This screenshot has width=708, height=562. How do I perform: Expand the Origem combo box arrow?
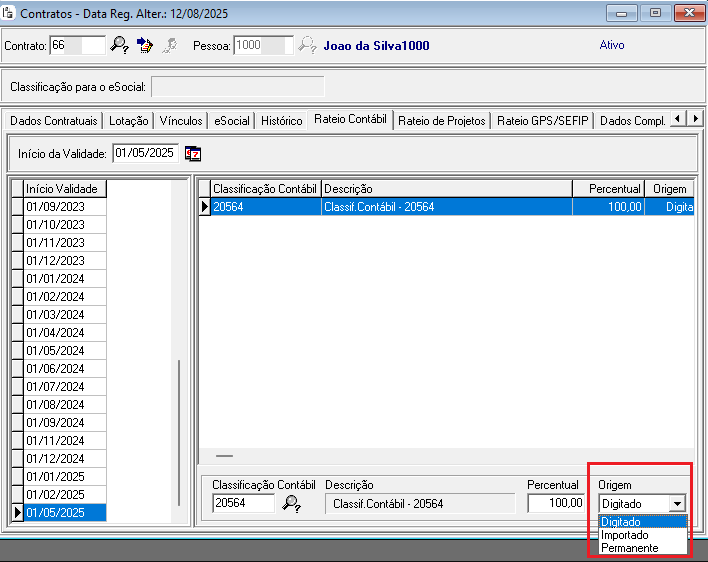coord(677,504)
